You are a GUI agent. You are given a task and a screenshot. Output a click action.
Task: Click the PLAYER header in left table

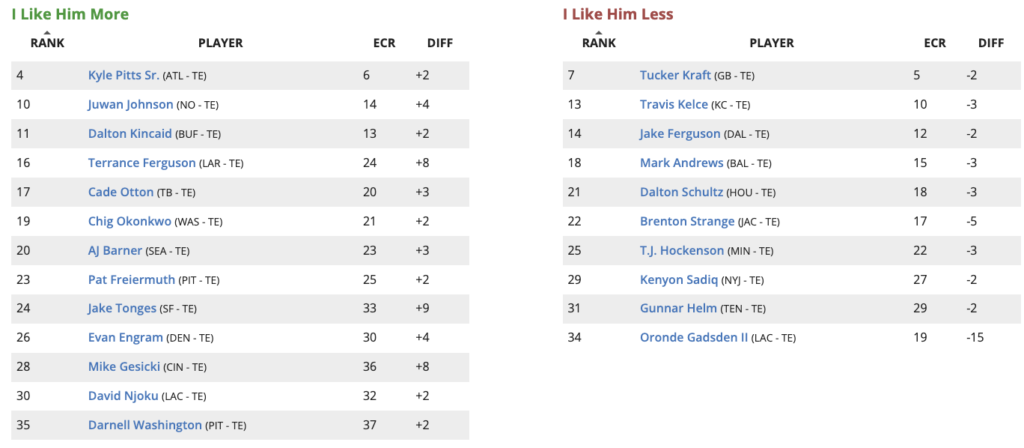[220, 43]
